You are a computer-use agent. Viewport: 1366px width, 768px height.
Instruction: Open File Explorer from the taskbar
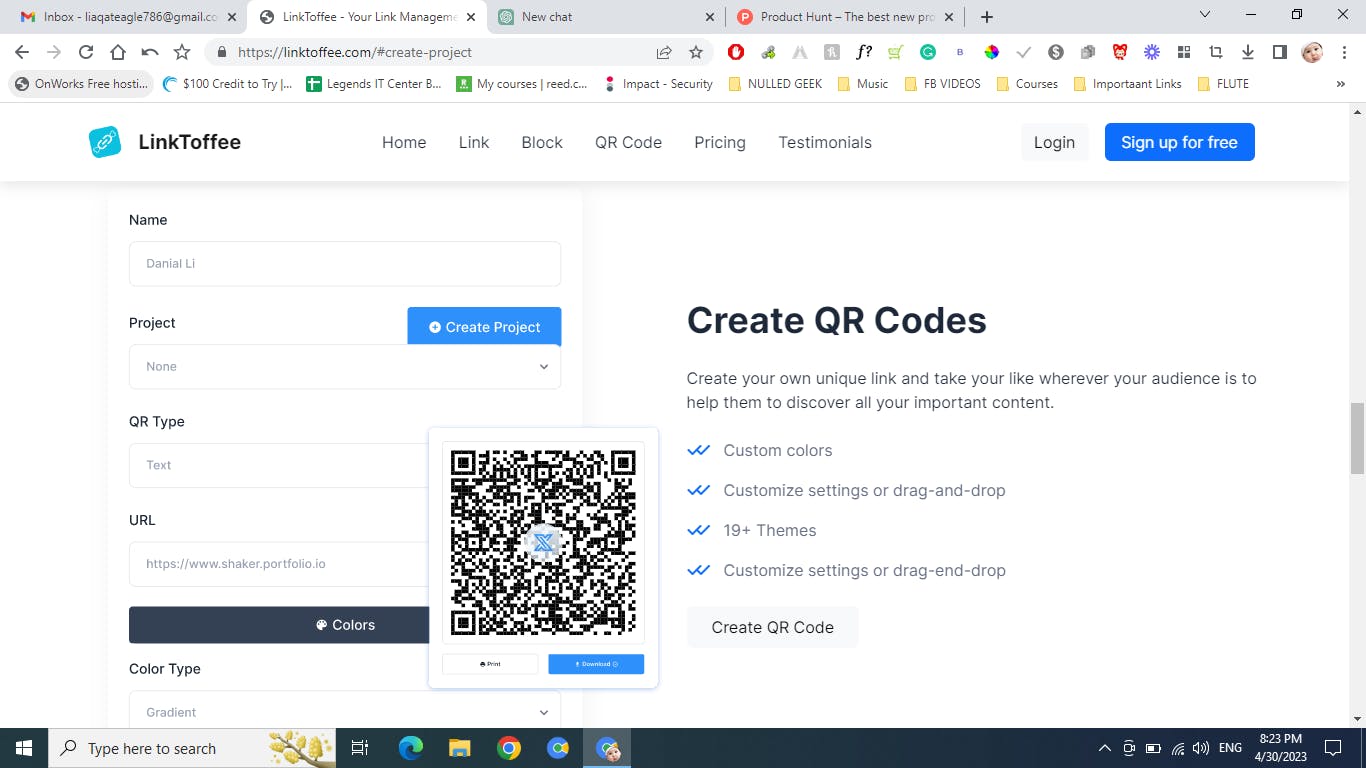click(x=459, y=748)
